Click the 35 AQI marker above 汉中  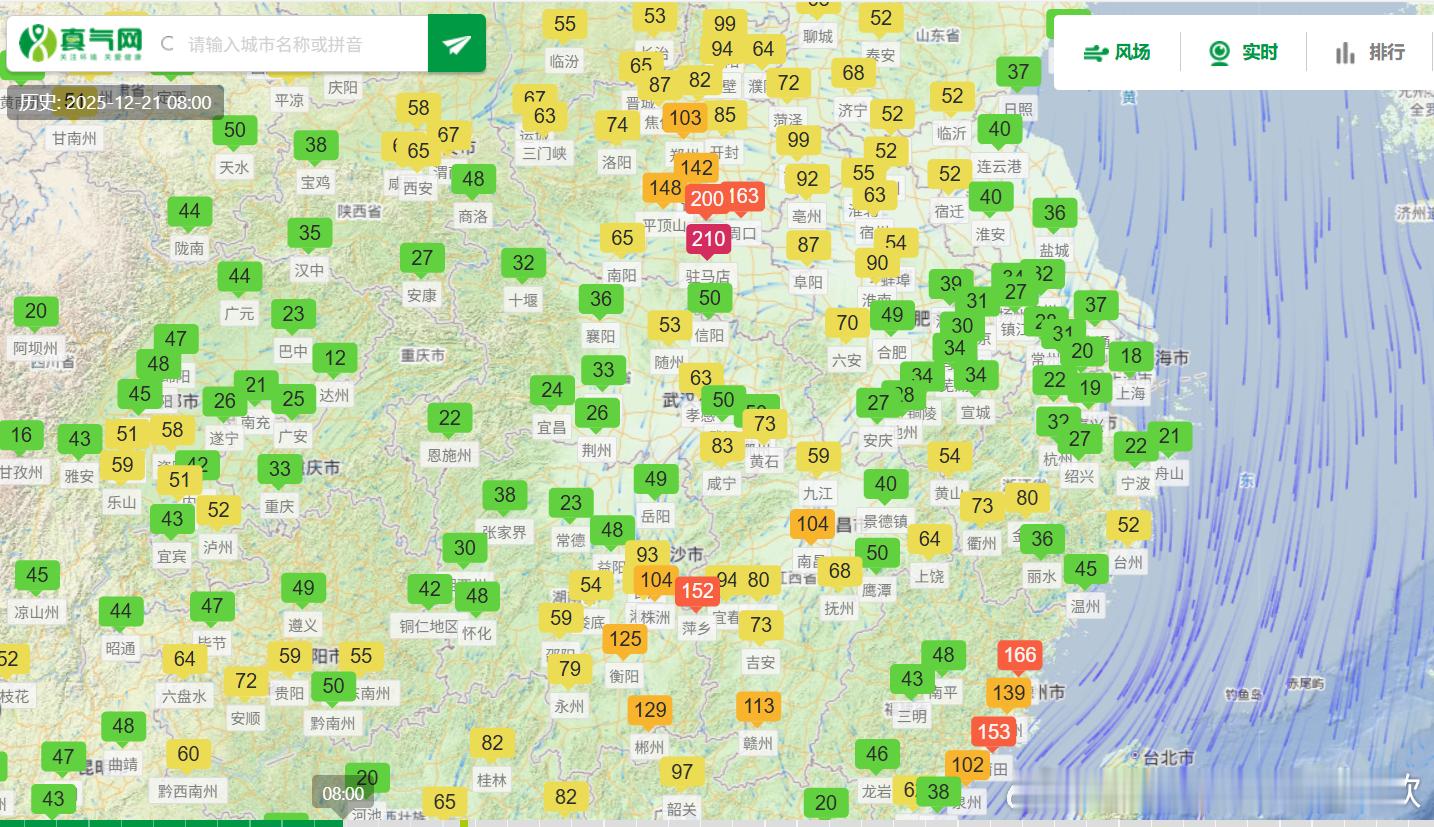tap(310, 233)
